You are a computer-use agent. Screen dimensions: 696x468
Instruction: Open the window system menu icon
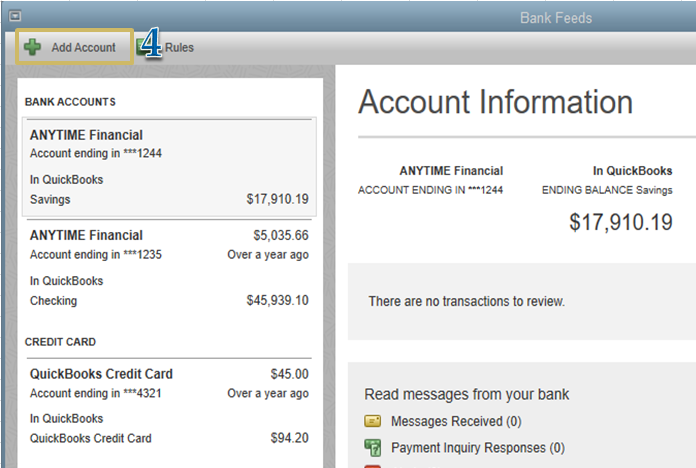(14, 17)
